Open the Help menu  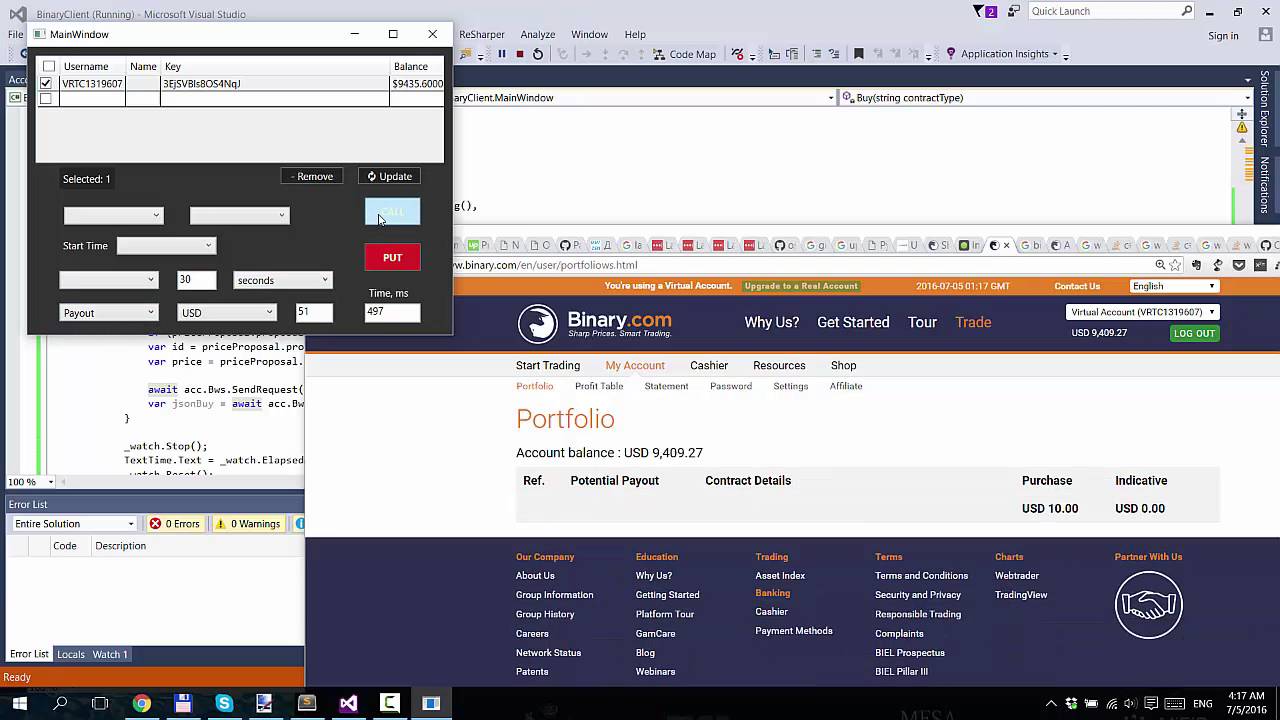coord(635,34)
